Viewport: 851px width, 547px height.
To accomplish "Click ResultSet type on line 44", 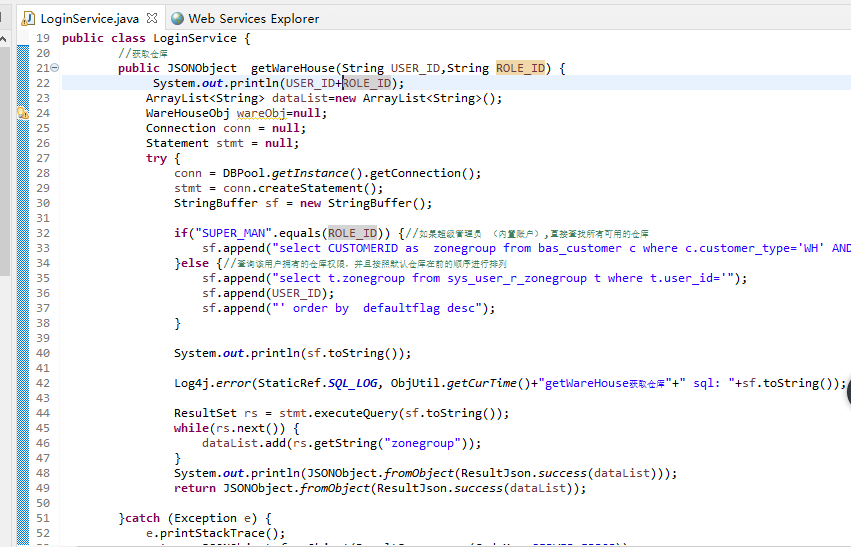I will coord(205,414).
